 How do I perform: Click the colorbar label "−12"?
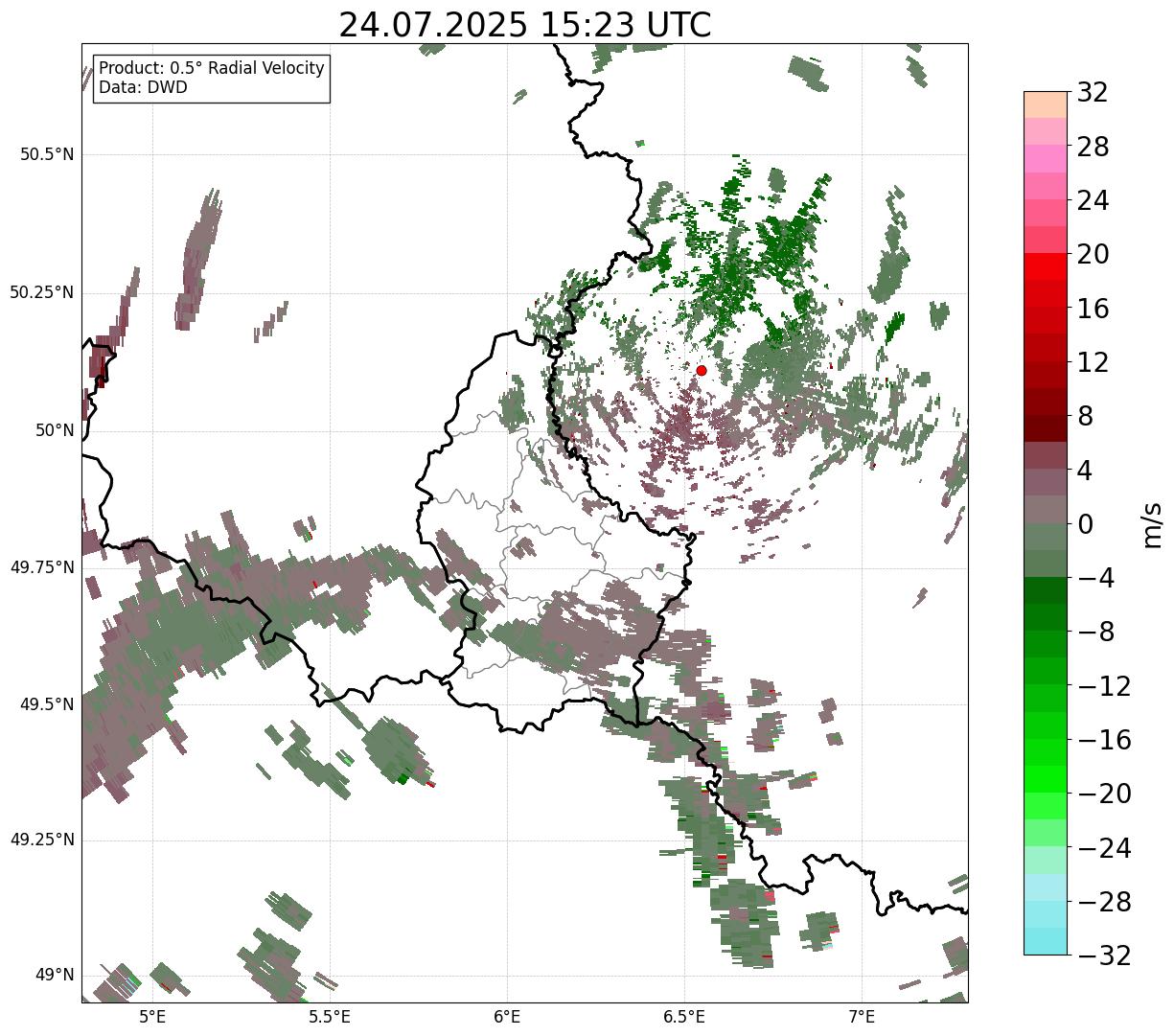pos(1104,686)
